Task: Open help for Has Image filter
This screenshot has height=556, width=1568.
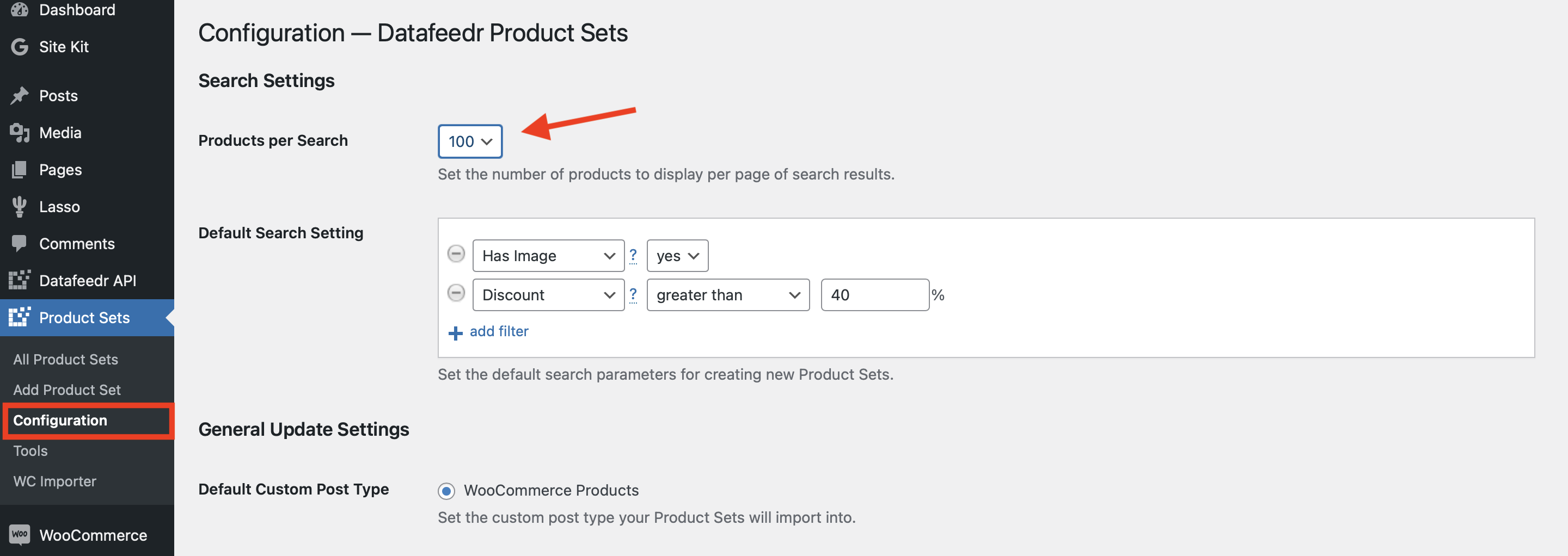Action: (633, 255)
